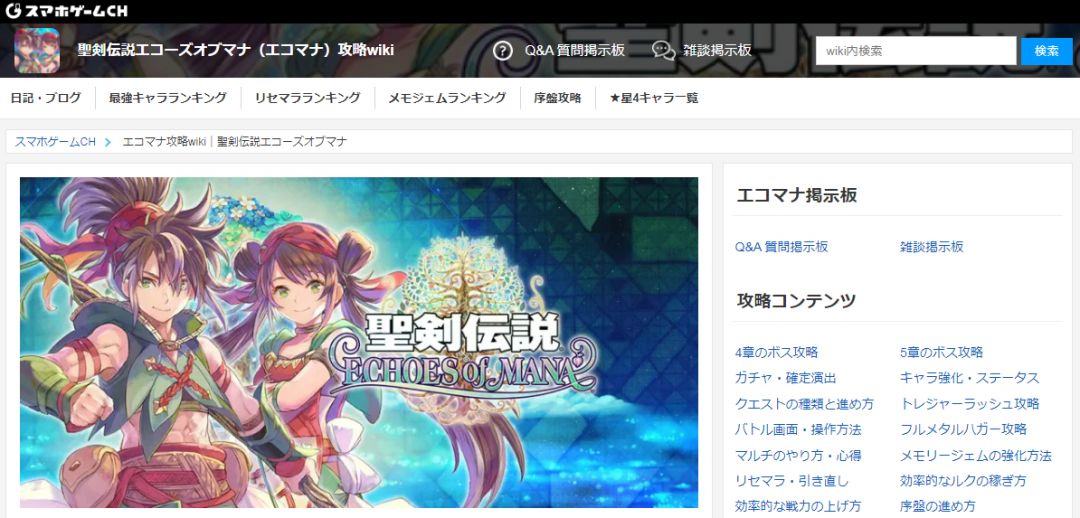Open 最強キャラランキング menu item
Screen dimensions: 1080x518
click(167, 98)
